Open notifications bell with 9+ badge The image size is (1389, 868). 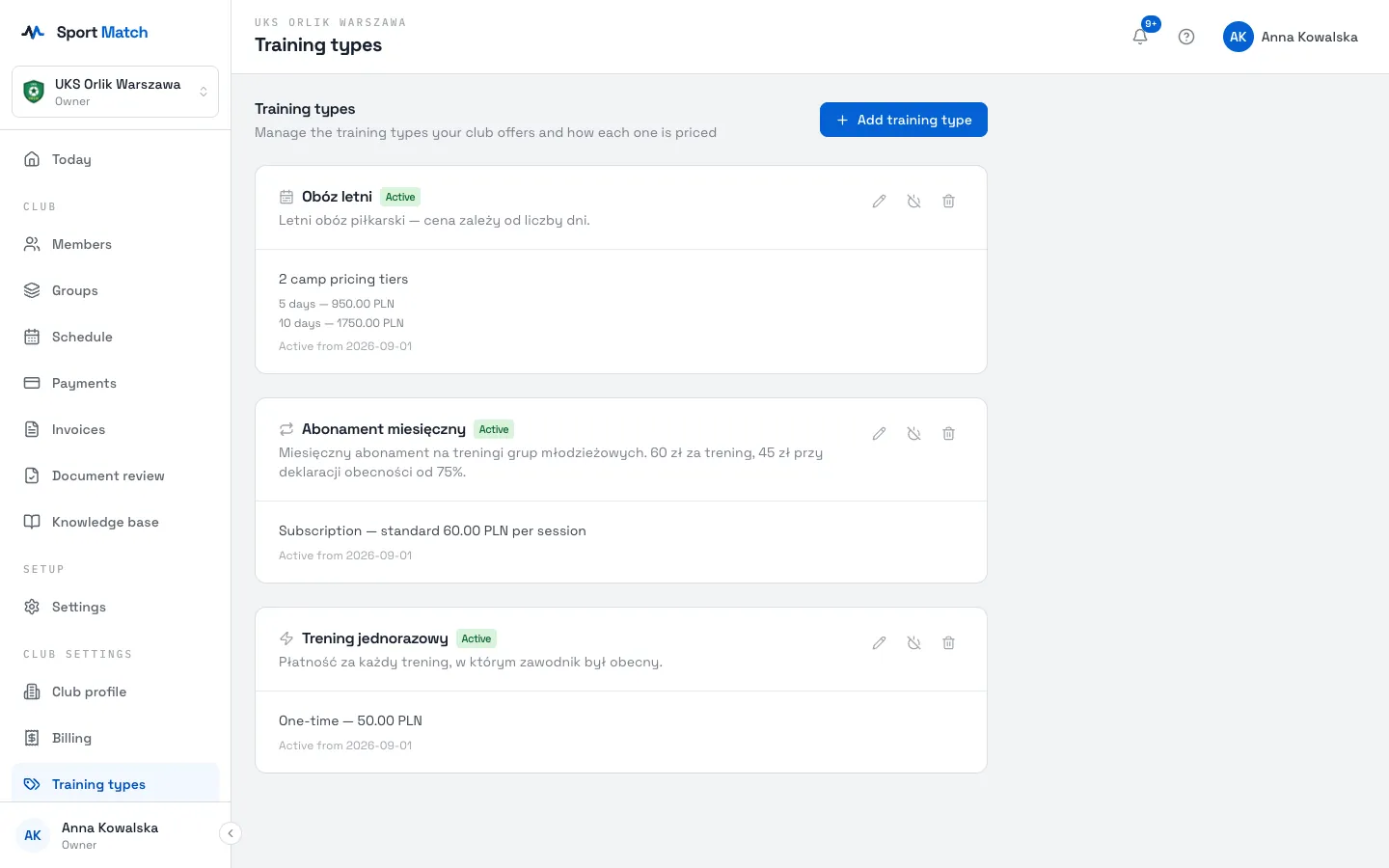1140,37
